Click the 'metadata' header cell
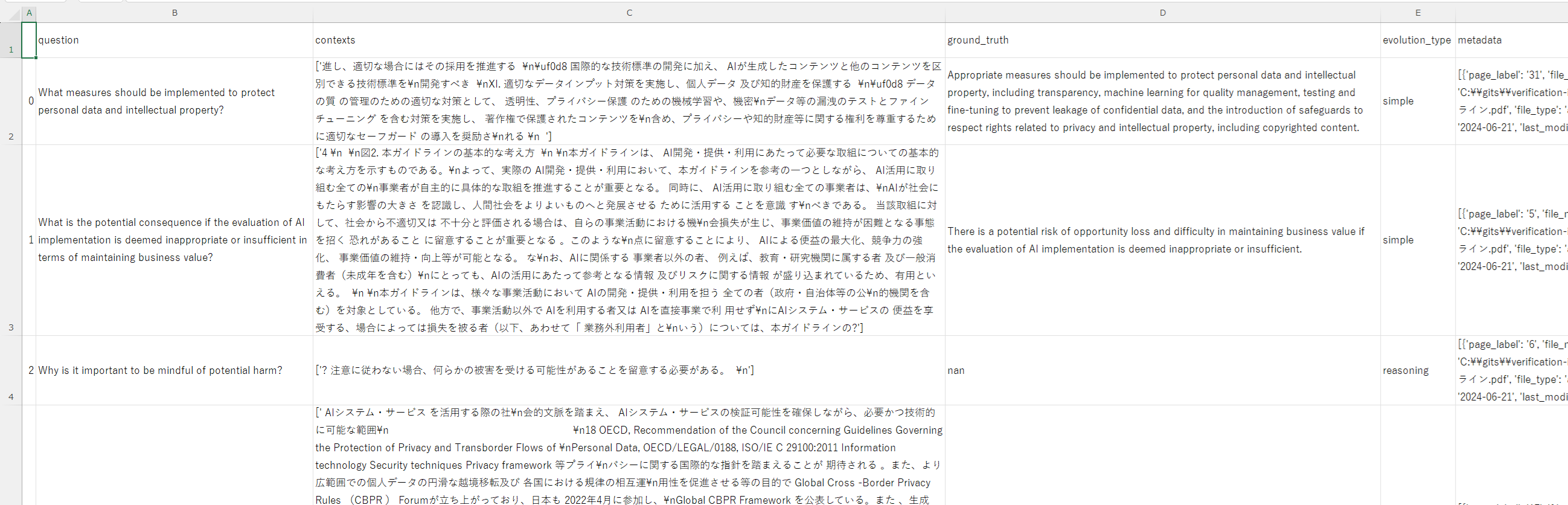 click(1511, 40)
